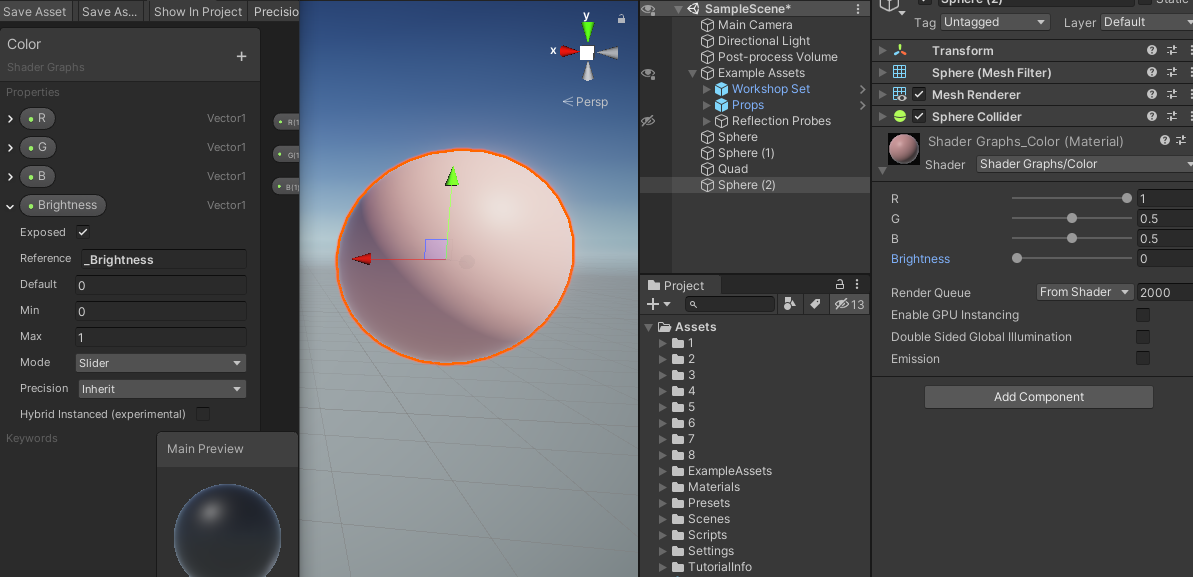The width and height of the screenshot is (1193, 577).
Task: Show hidden Reflection Probes via eye icon
Action: tap(648, 121)
